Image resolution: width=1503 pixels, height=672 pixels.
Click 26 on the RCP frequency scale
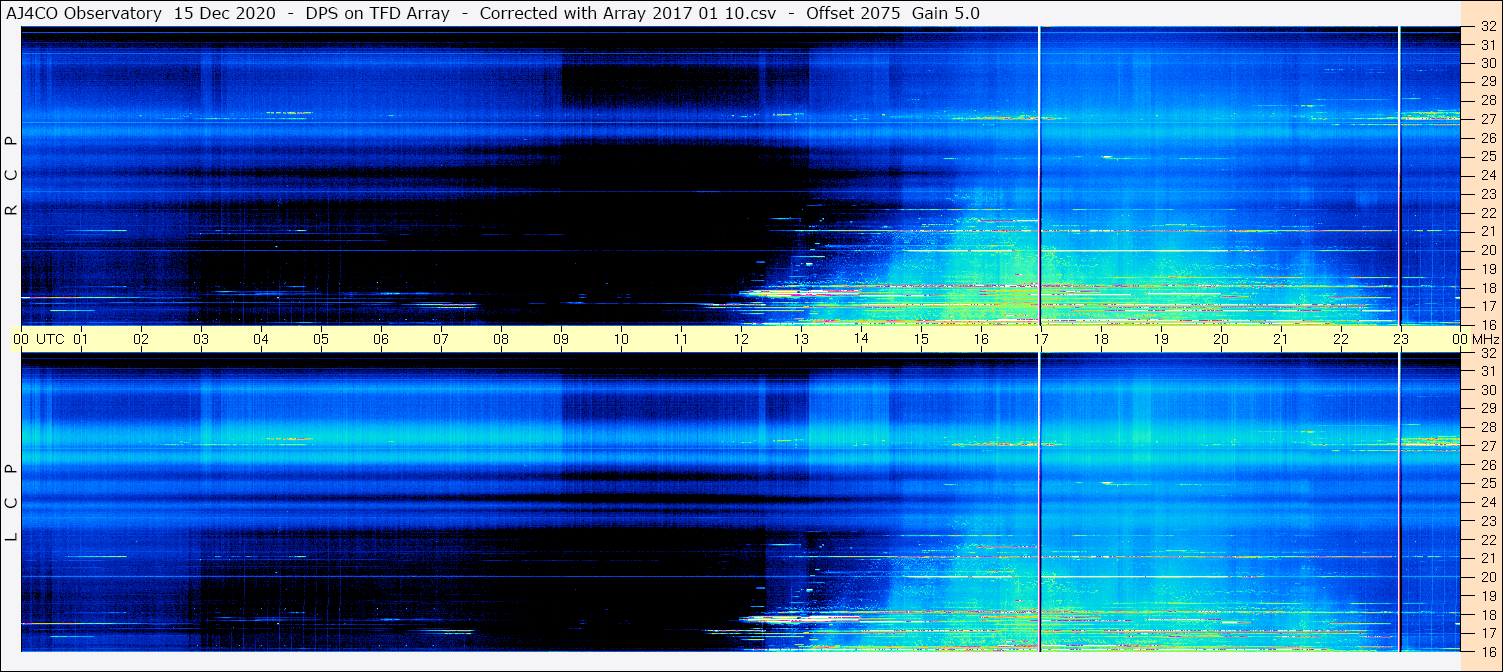pyautogui.click(x=1487, y=138)
